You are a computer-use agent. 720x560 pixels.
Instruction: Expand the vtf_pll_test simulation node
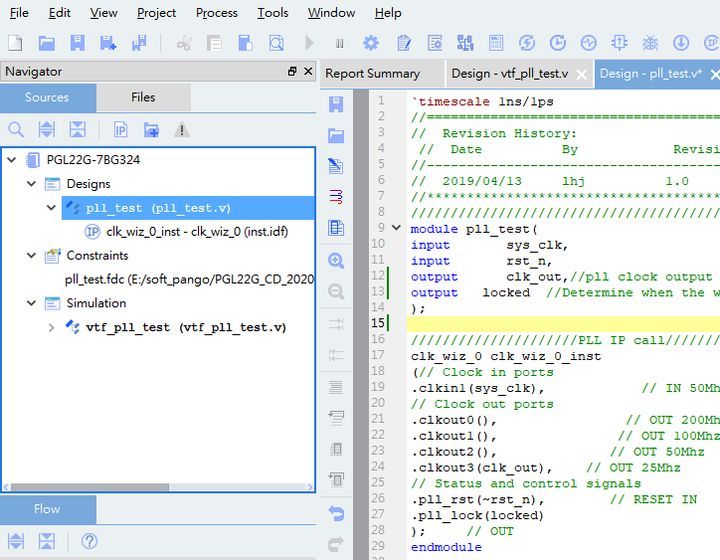[x=52, y=327]
